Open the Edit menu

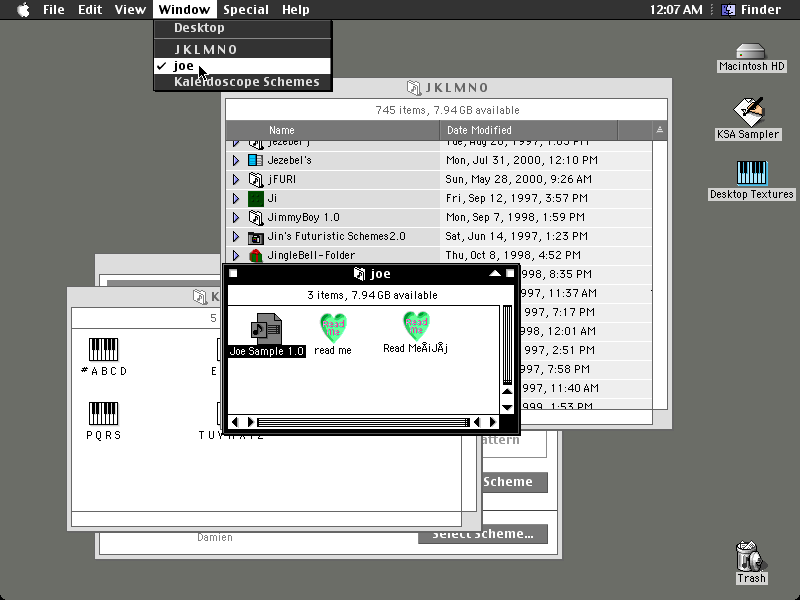[x=90, y=10]
